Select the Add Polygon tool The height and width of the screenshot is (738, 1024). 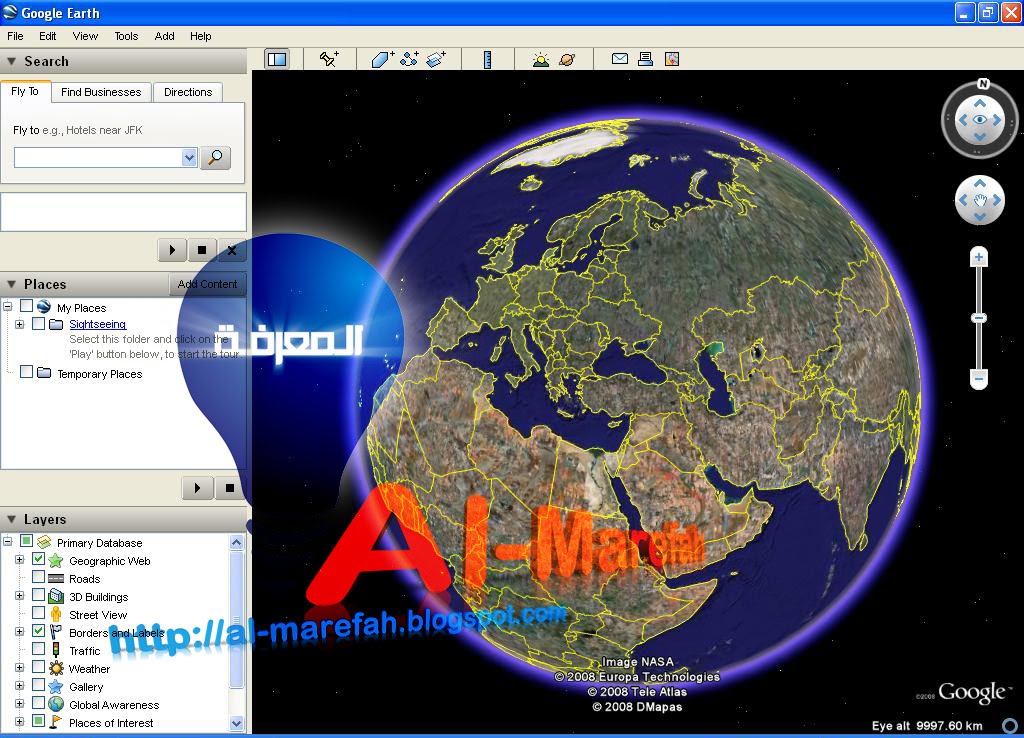382,59
